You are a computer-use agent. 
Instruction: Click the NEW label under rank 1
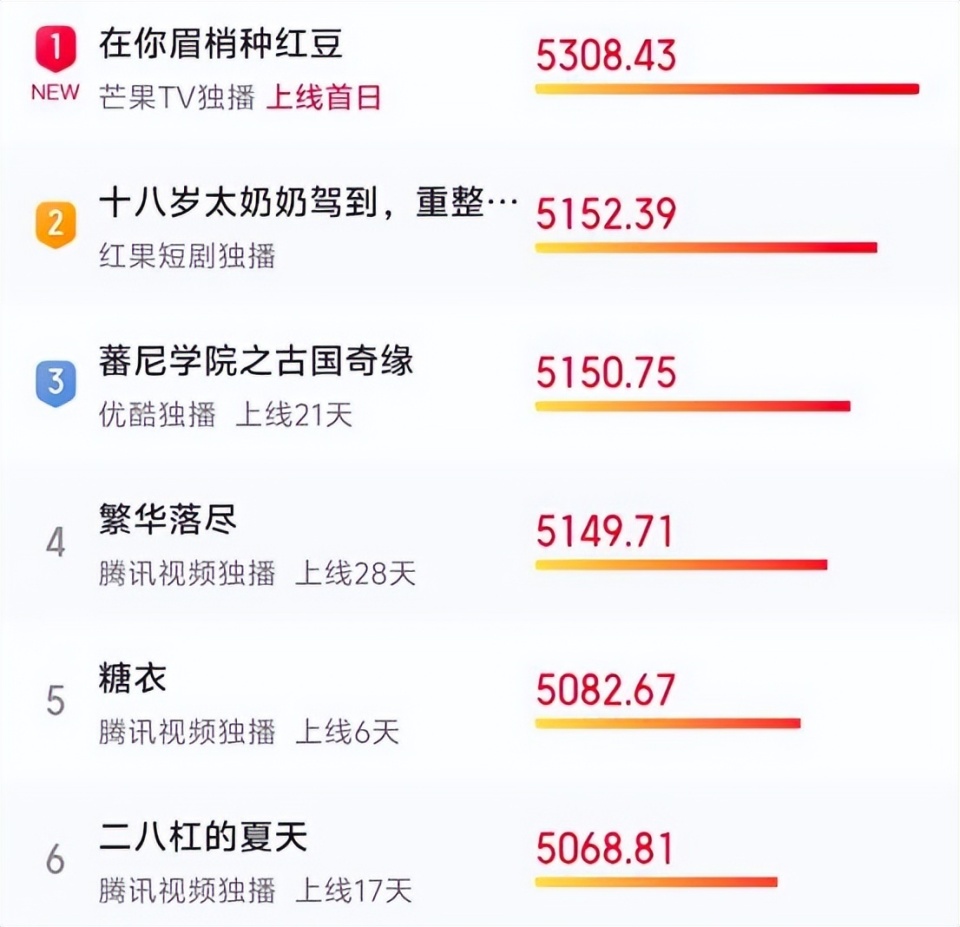pyautogui.click(x=53, y=92)
